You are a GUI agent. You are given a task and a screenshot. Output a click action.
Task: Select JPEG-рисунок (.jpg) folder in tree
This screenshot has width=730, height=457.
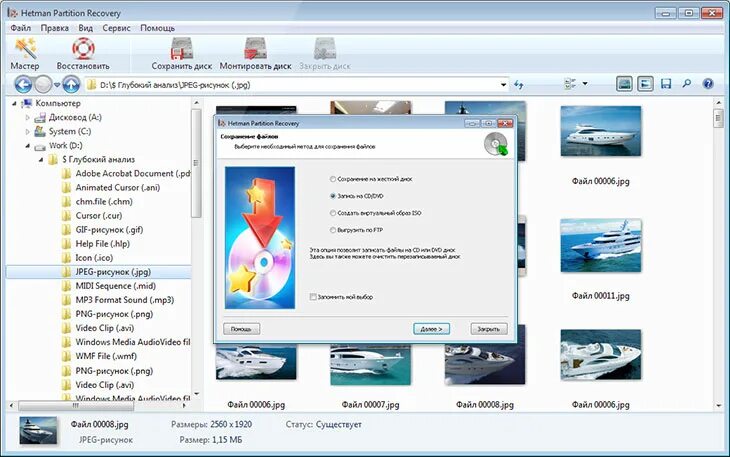pyautogui.click(x=113, y=272)
